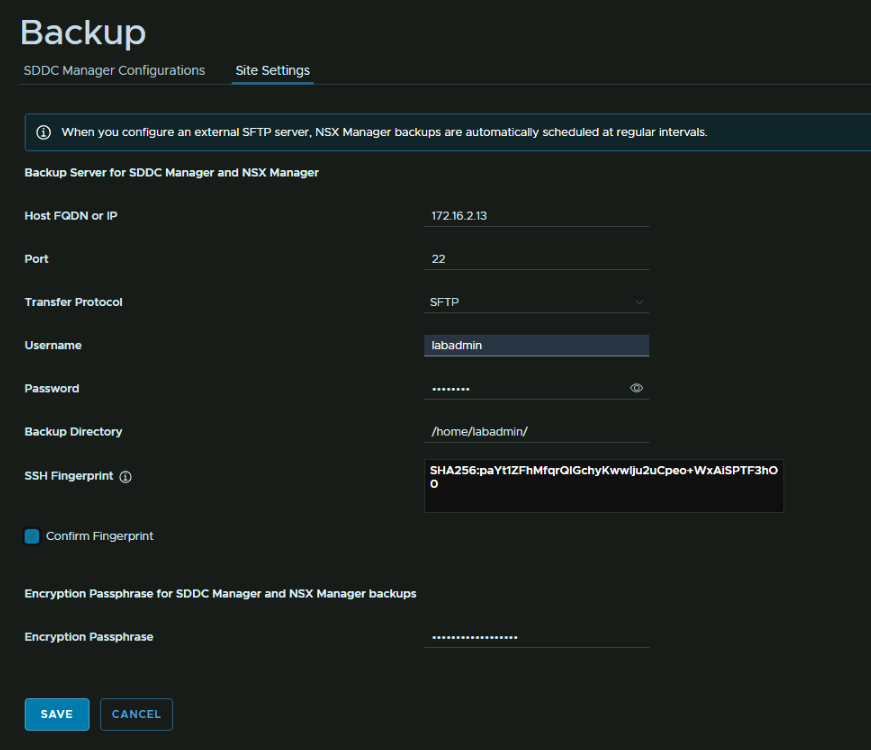Click the 'Encryption Passphrase for SDDC Manager and NSX Manager backups' heading
871x750 pixels.
tap(220, 594)
